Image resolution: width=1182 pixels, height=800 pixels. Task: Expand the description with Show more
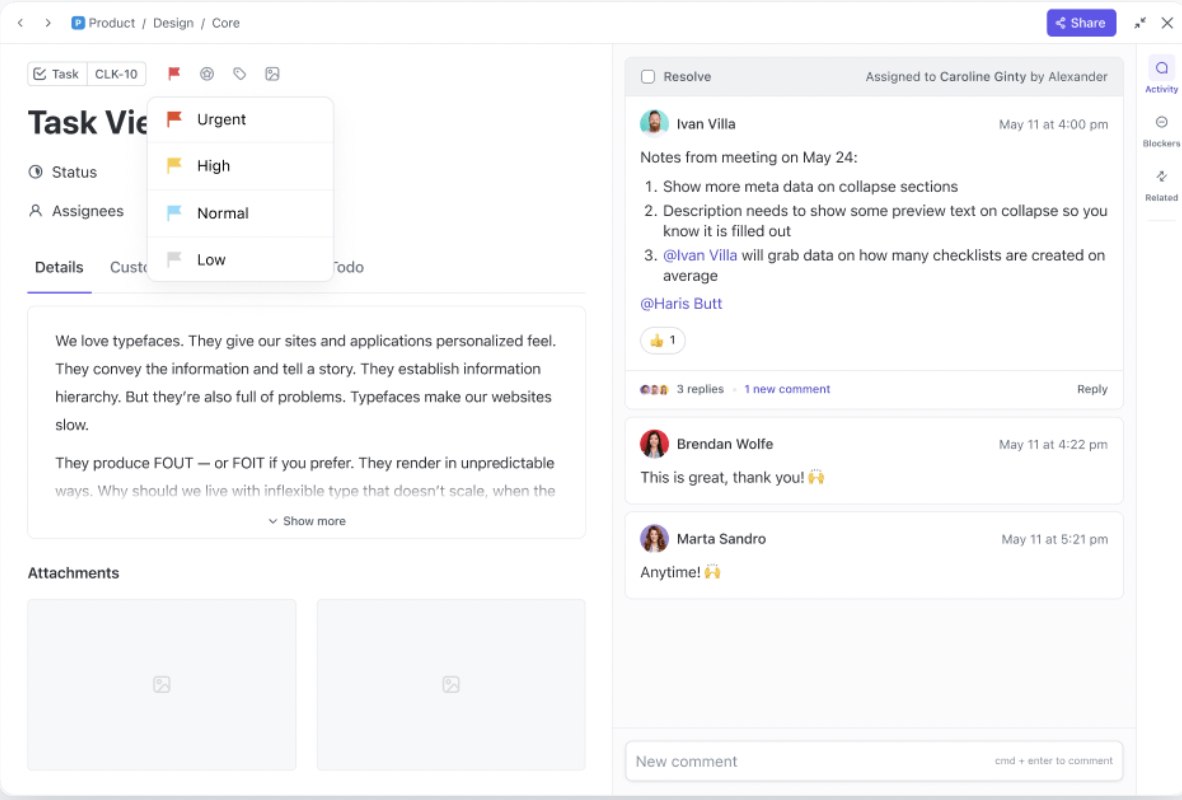[306, 520]
